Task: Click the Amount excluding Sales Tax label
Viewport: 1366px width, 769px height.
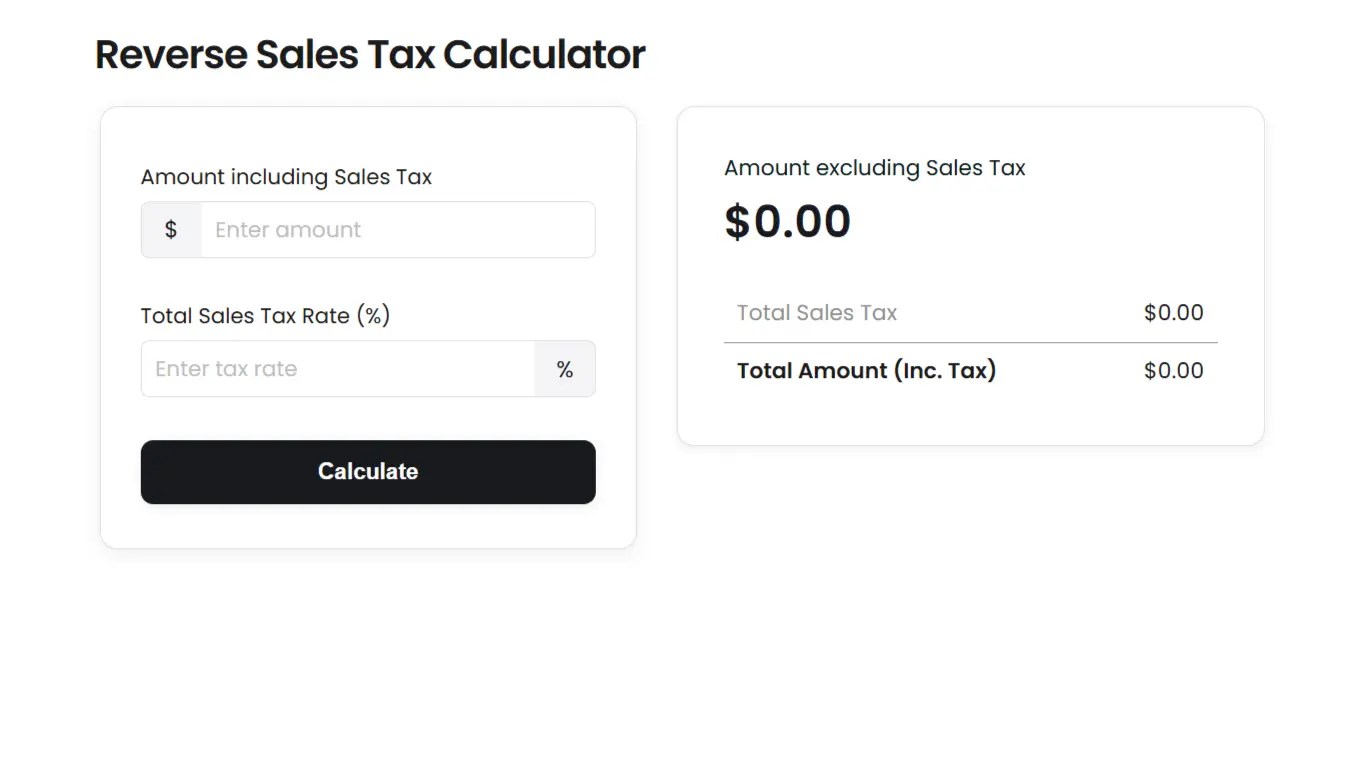Action: [874, 168]
